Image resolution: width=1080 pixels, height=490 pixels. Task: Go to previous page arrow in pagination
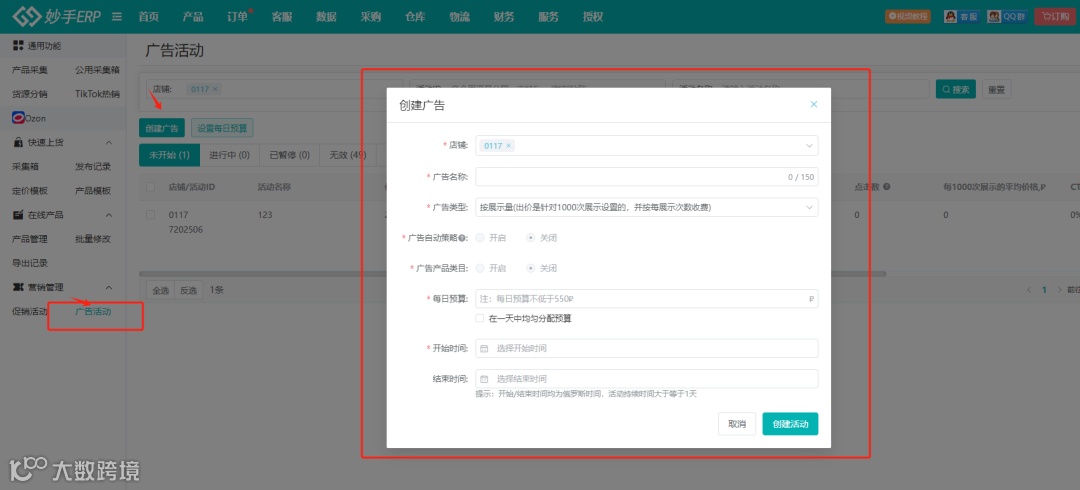click(1030, 290)
